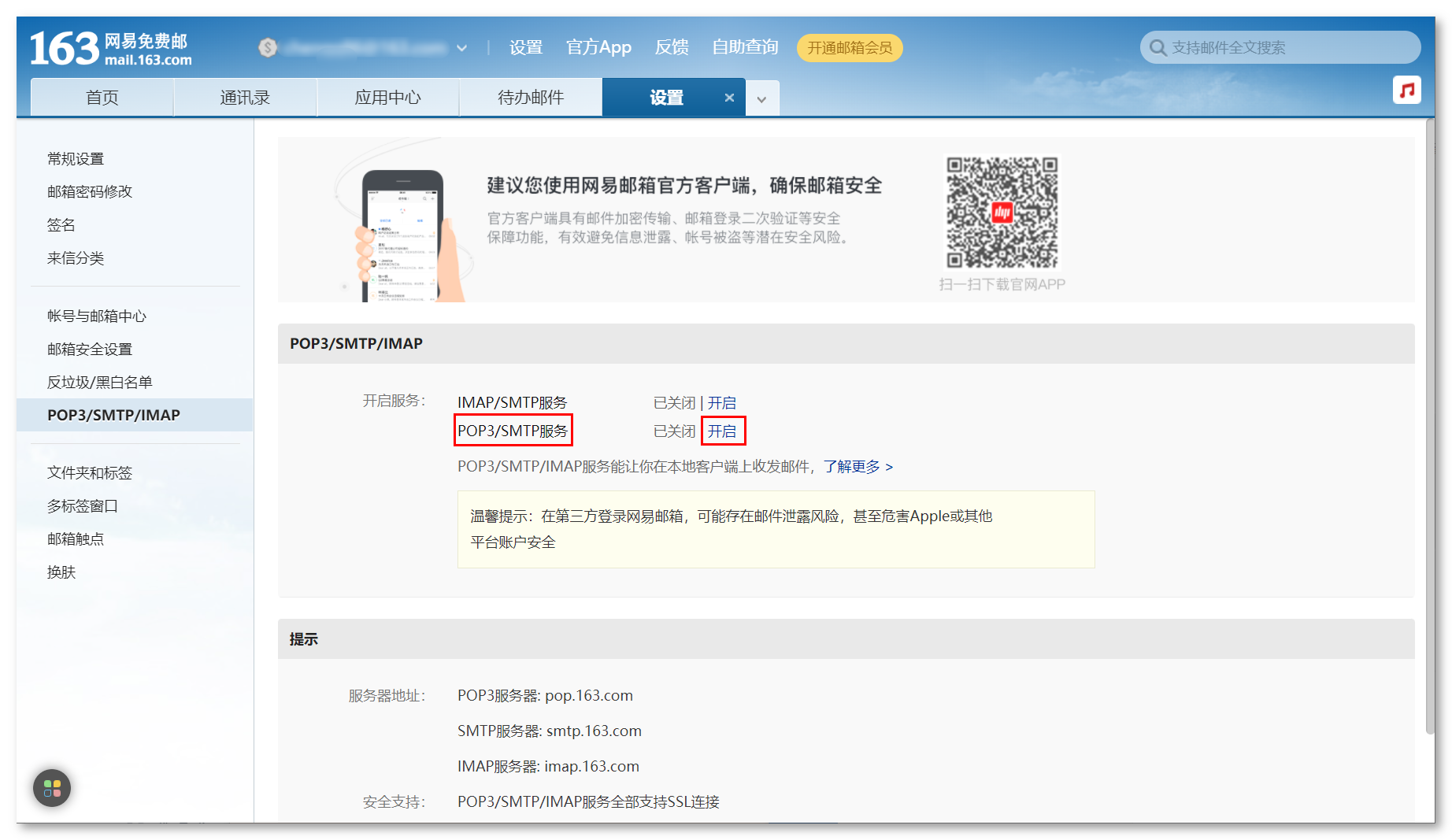Open 反垃圾/黑白名单 settings

pos(100,383)
